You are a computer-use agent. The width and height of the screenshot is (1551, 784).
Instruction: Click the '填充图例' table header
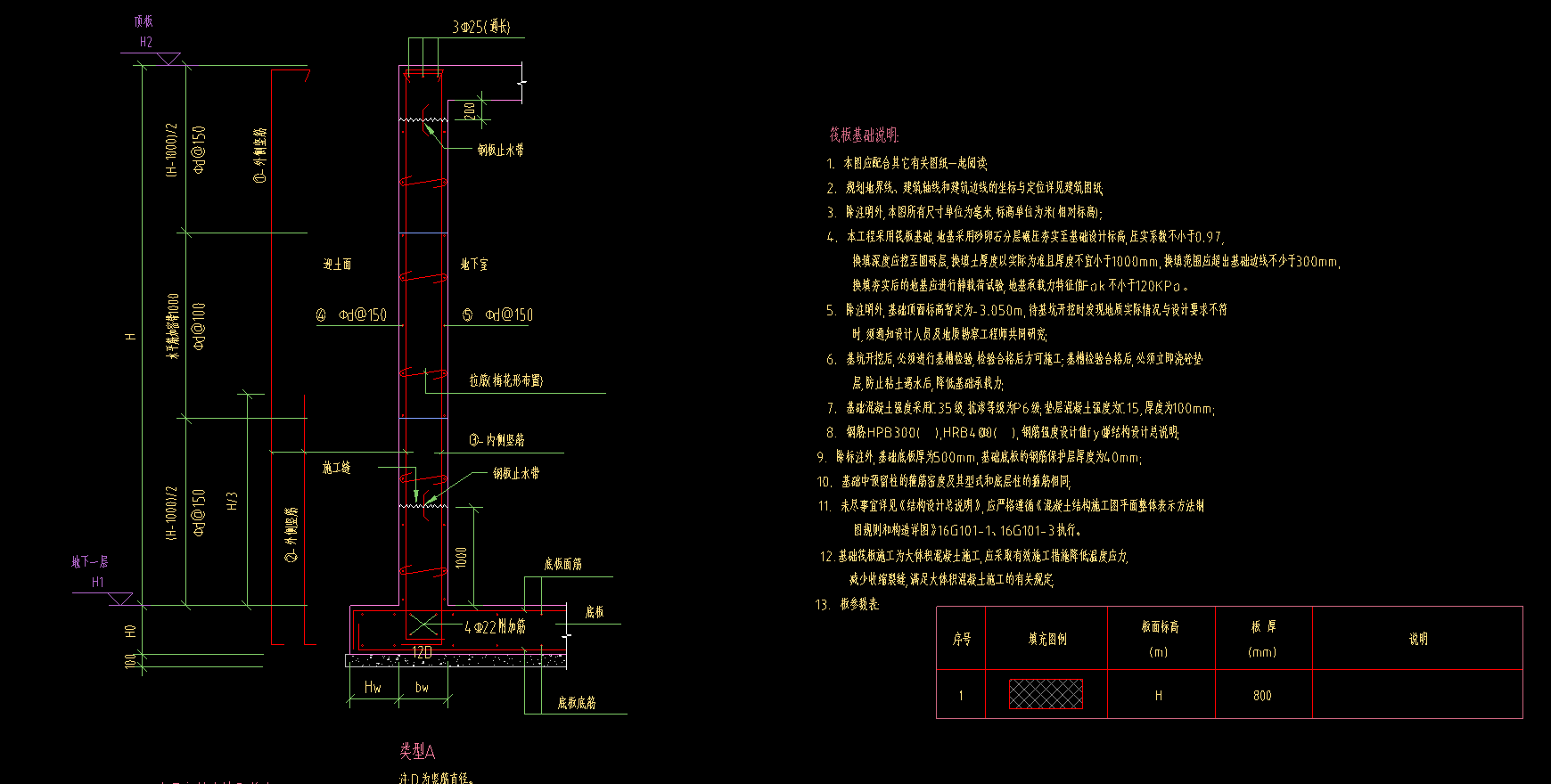[1047, 639]
